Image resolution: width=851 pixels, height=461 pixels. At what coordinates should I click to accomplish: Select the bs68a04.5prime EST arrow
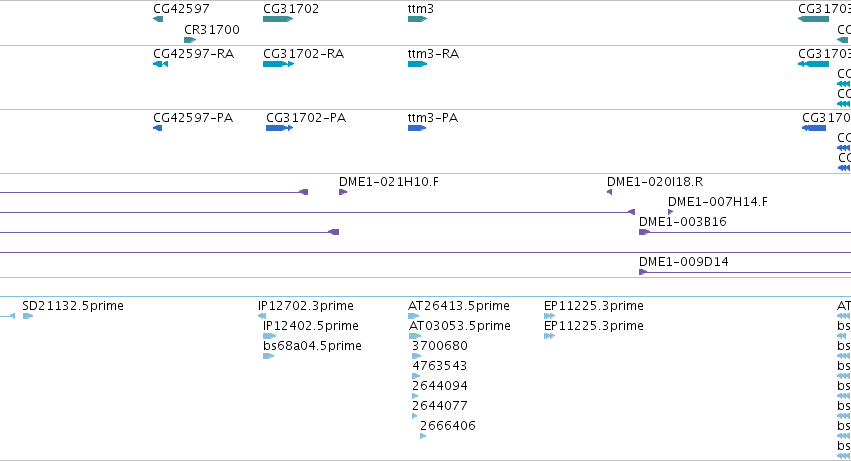pos(269,356)
